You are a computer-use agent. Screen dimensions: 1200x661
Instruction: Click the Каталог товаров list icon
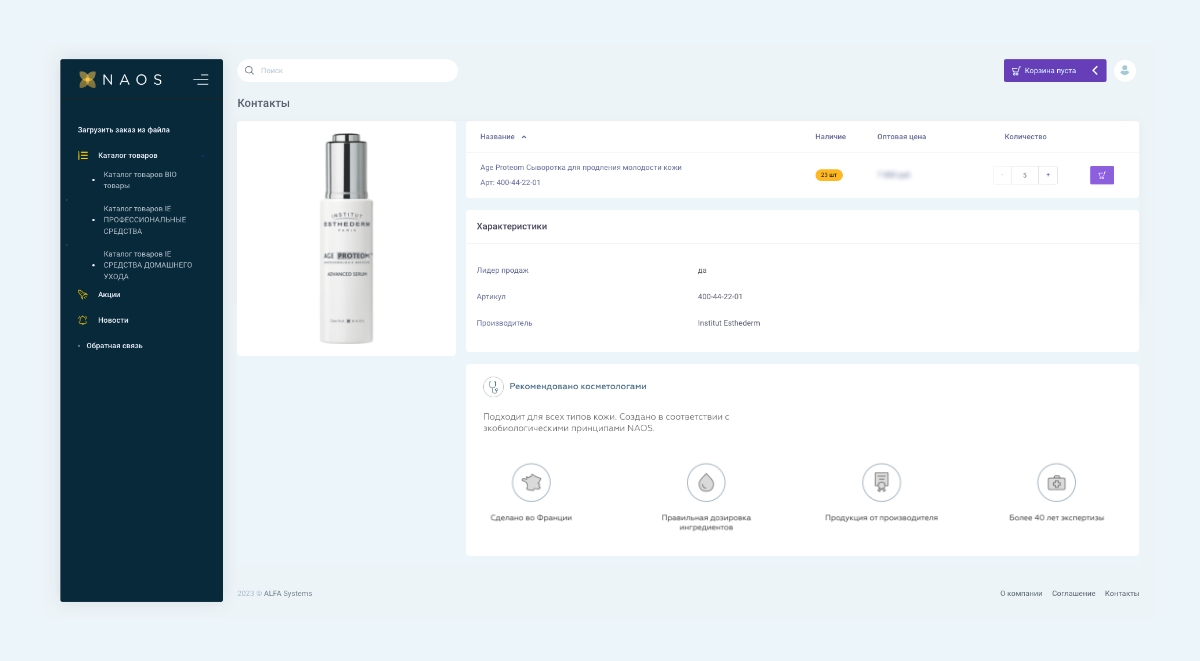click(83, 156)
